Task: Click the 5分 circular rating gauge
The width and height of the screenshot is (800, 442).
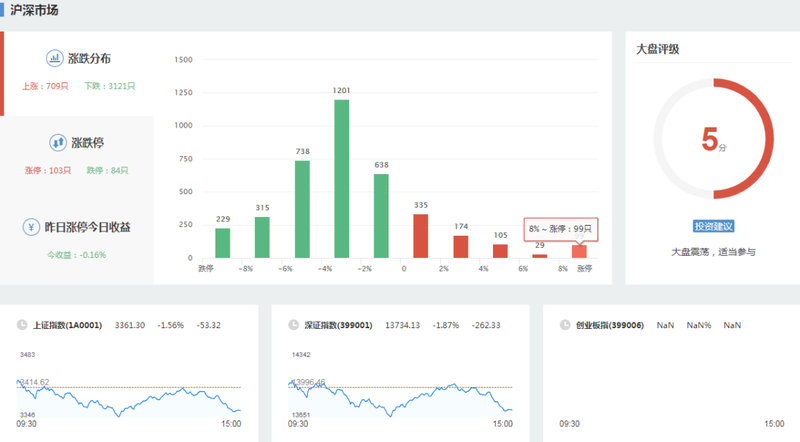Action: (714, 139)
